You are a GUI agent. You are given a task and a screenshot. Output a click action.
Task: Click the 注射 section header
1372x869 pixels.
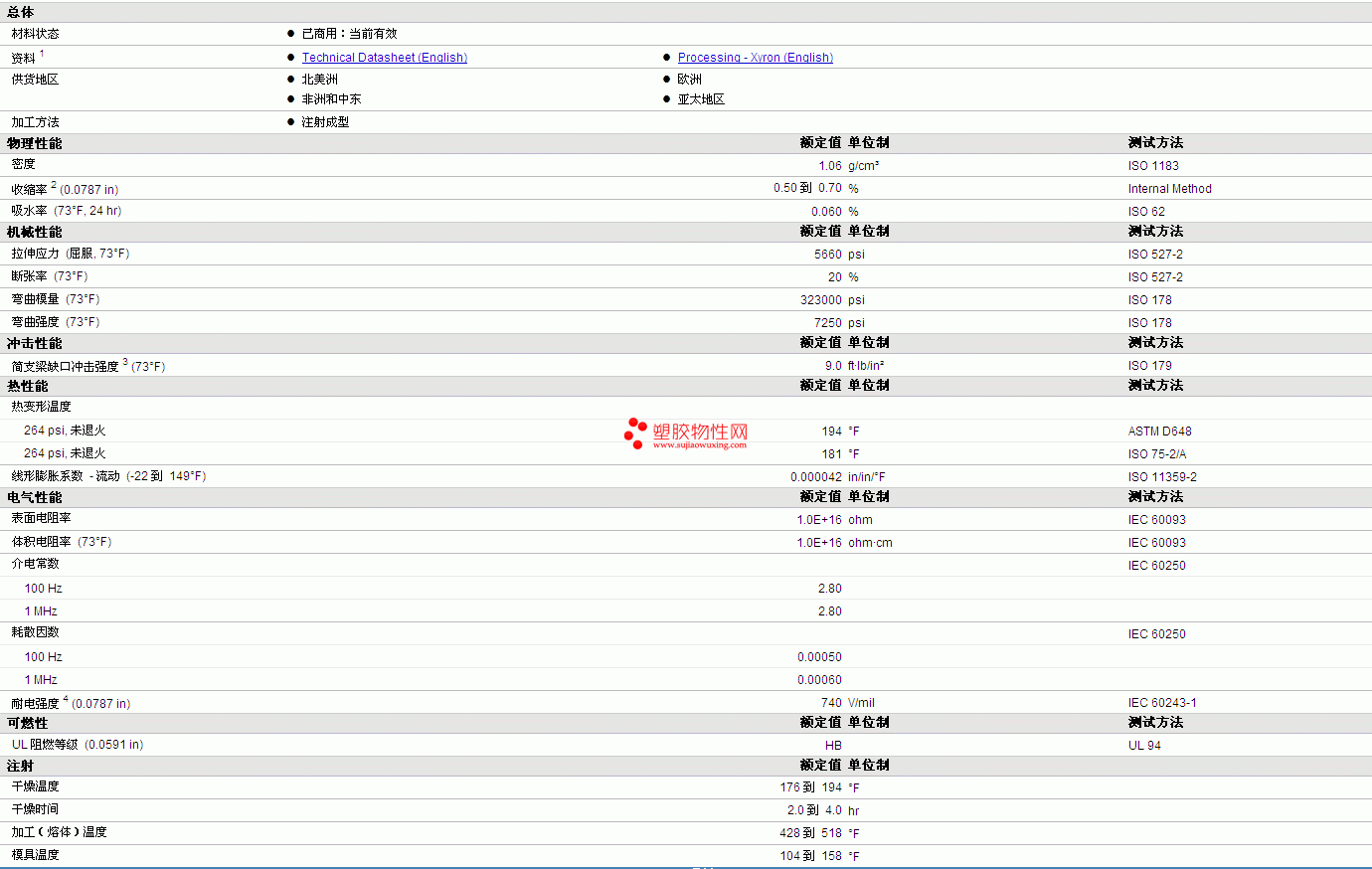[21, 766]
